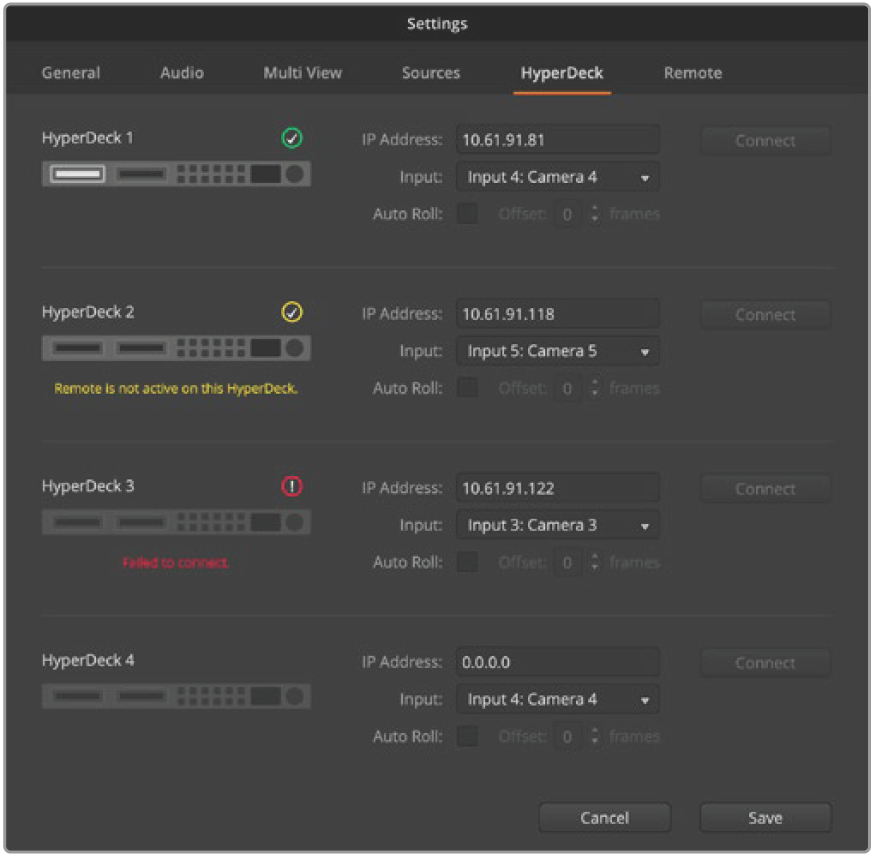The image size is (874, 856).
Task: Select the HyperDeck 2 device image
Action: coord(176,349)
